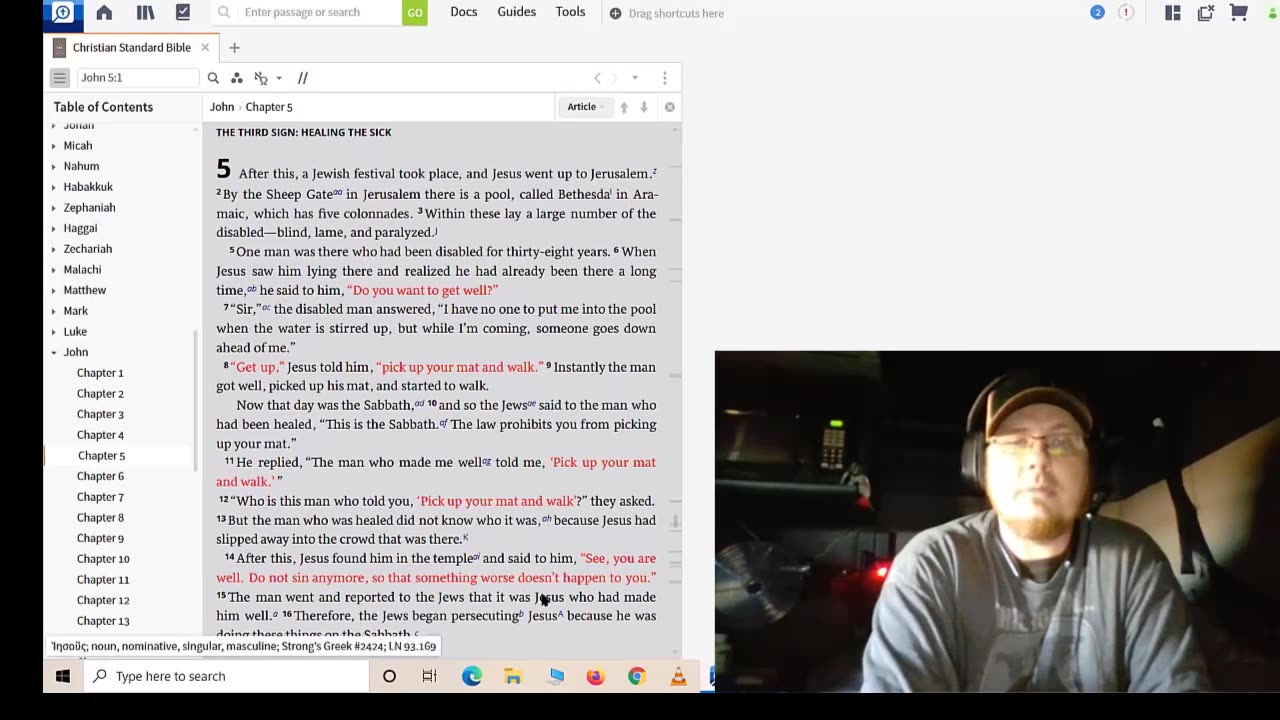Click the John breadcrumb link

pyautogui.click(x=222, y=107)
